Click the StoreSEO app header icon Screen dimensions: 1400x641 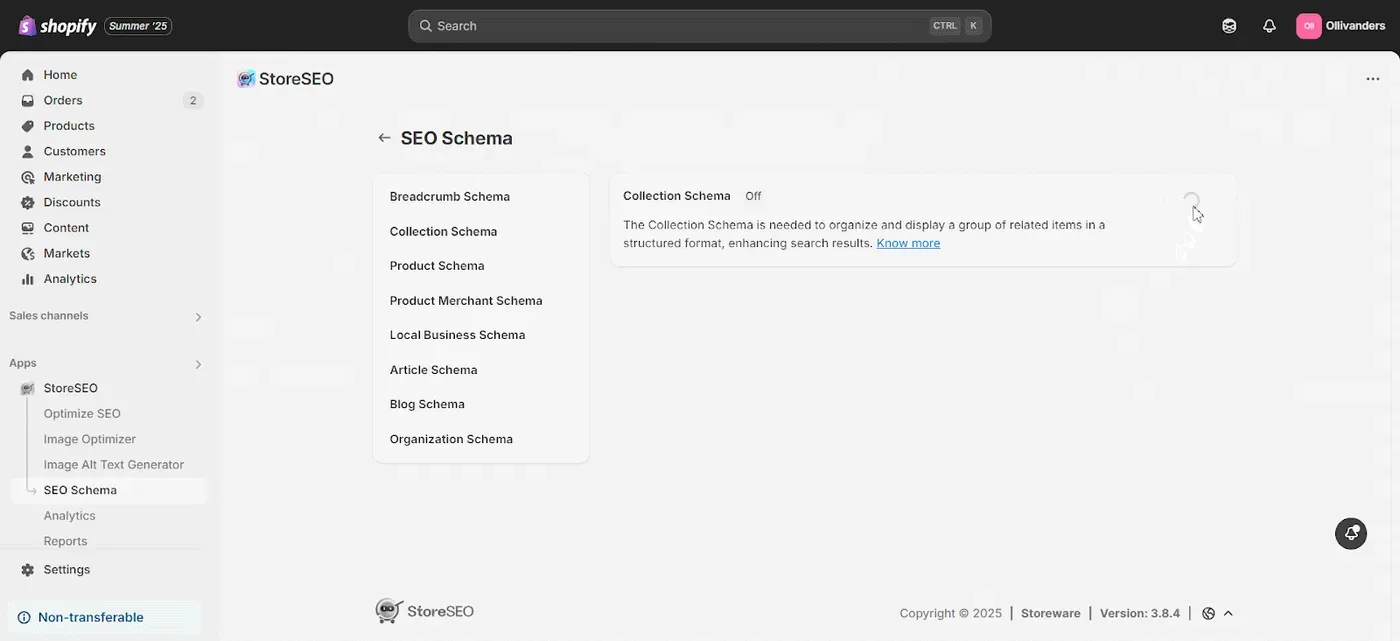(x=246, y=79)
